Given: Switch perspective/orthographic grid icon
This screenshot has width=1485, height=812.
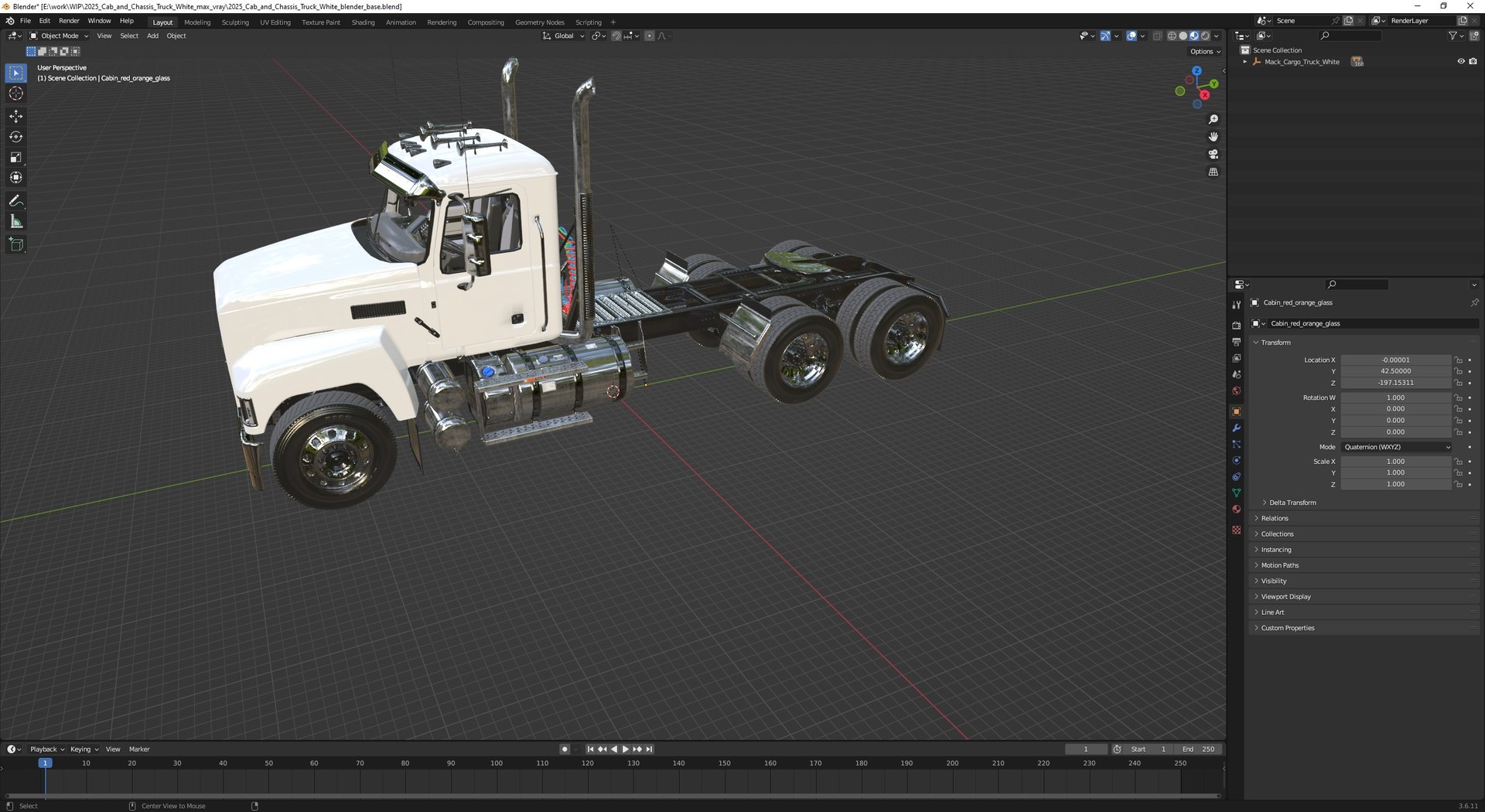Looking at the screenshot, I should tap(1213, 172).
